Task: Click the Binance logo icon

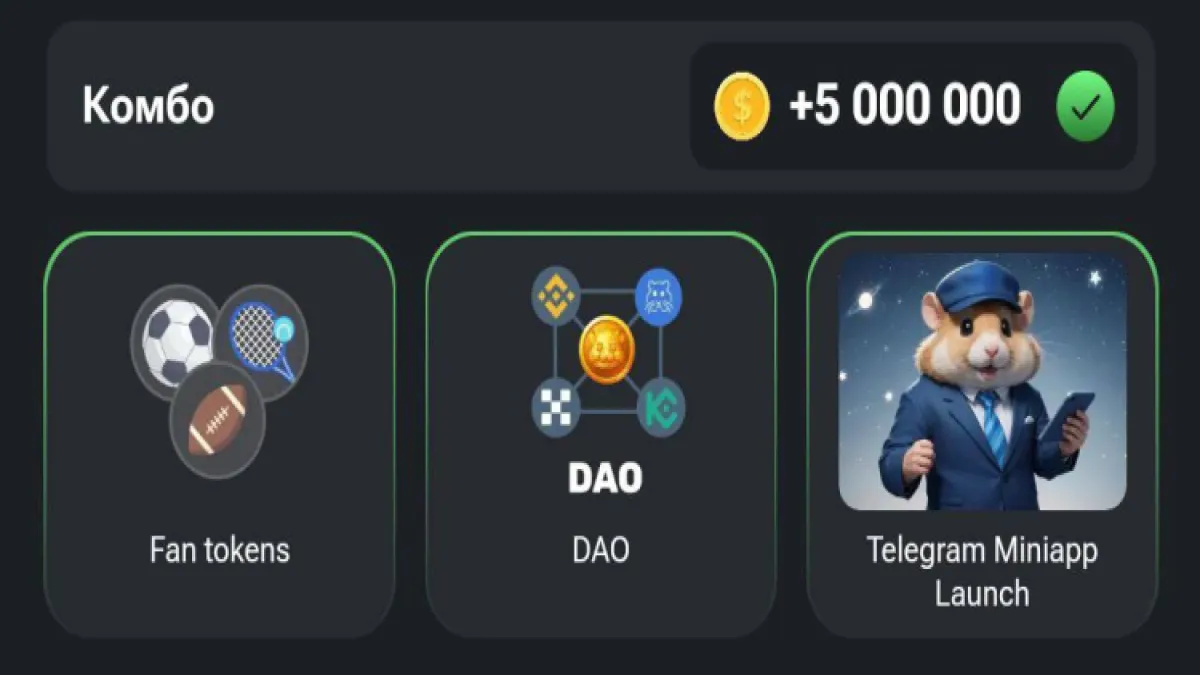Action: (x=555, y=294)
